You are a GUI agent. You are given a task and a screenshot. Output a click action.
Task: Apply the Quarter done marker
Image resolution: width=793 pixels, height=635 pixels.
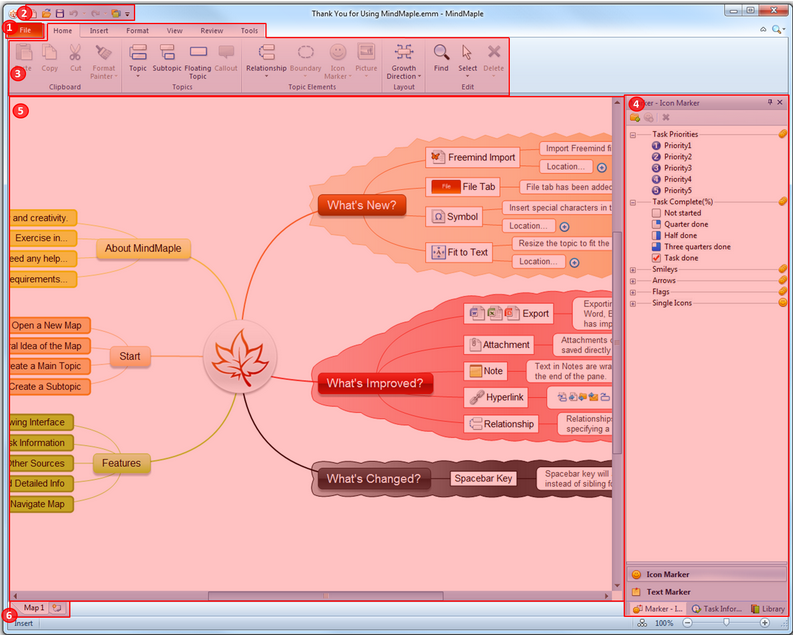656,224
